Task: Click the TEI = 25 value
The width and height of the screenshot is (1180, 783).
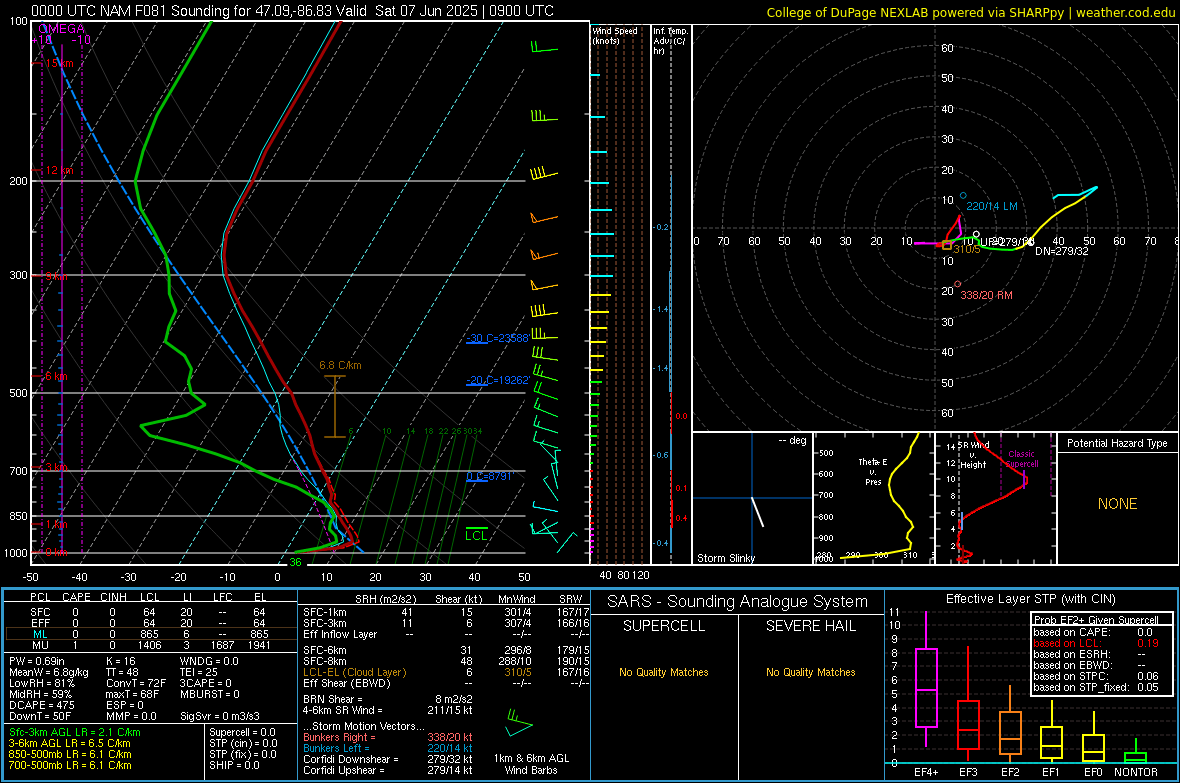Action: pos(199,672)
